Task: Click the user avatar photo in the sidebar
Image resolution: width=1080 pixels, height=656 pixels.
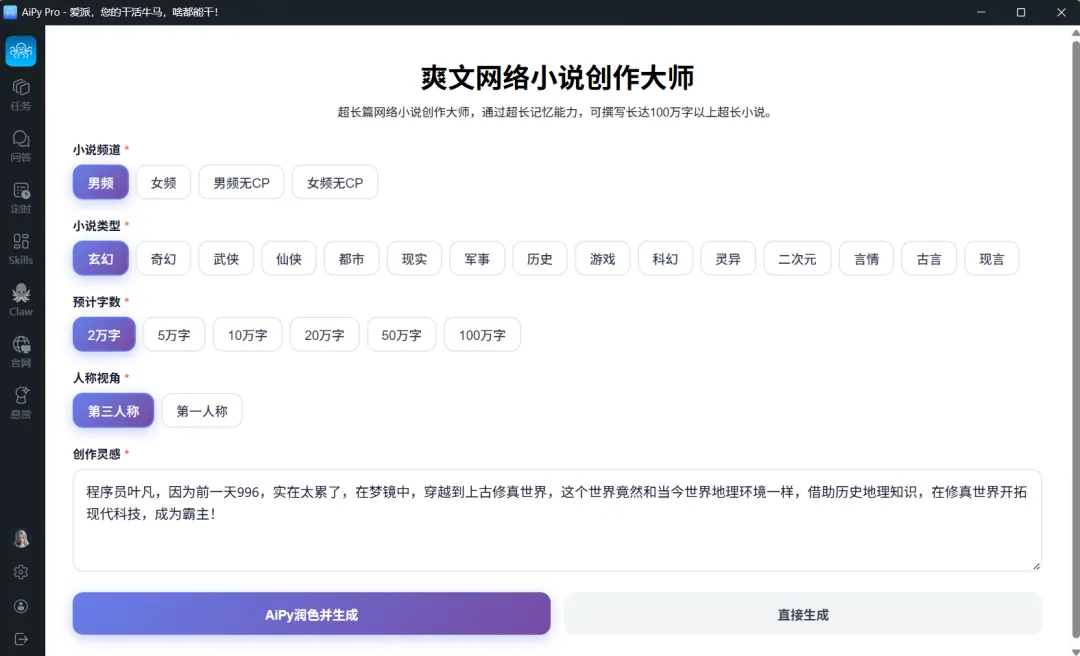Action: click(21, 538)
